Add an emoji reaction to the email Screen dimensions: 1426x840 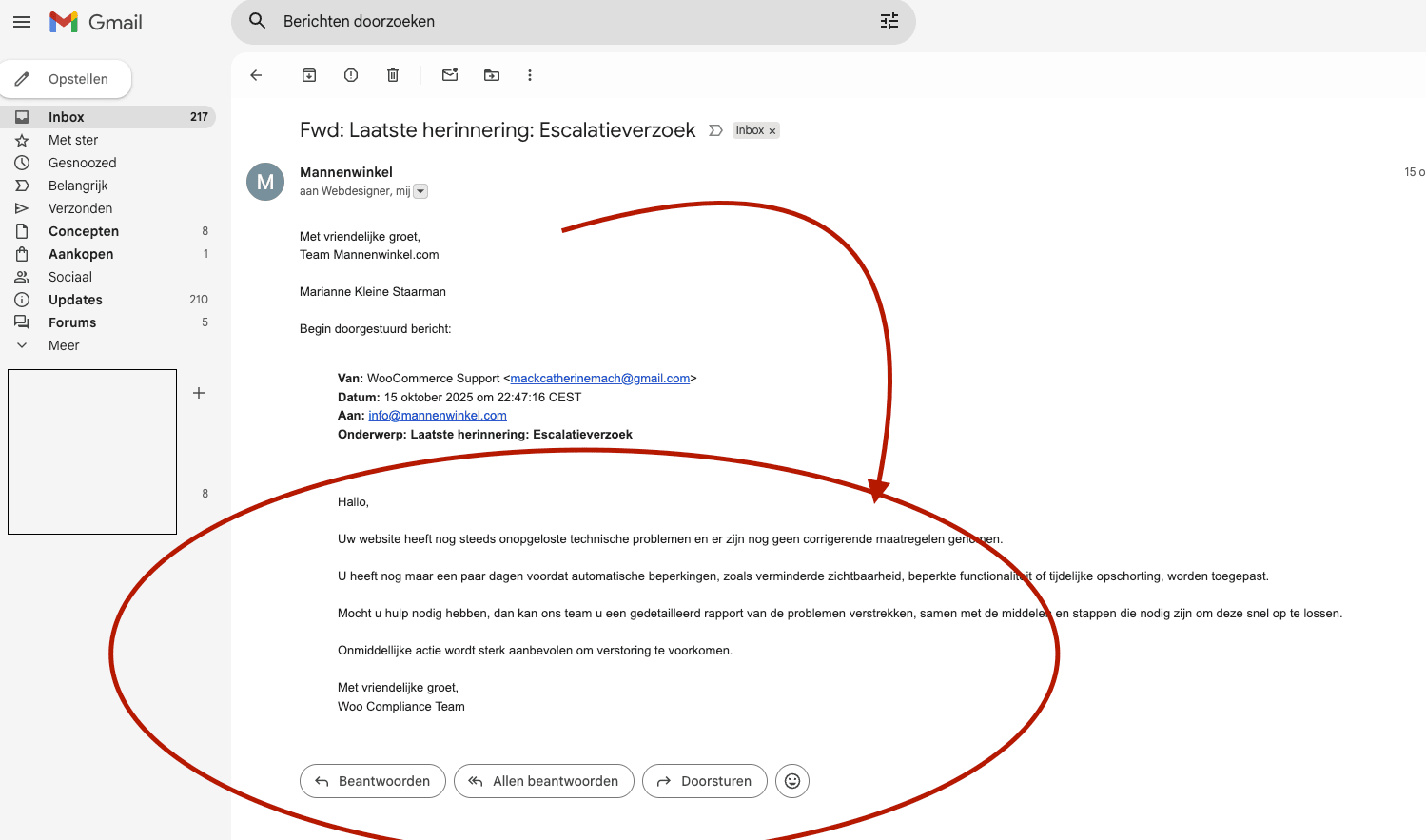[791, 781]
